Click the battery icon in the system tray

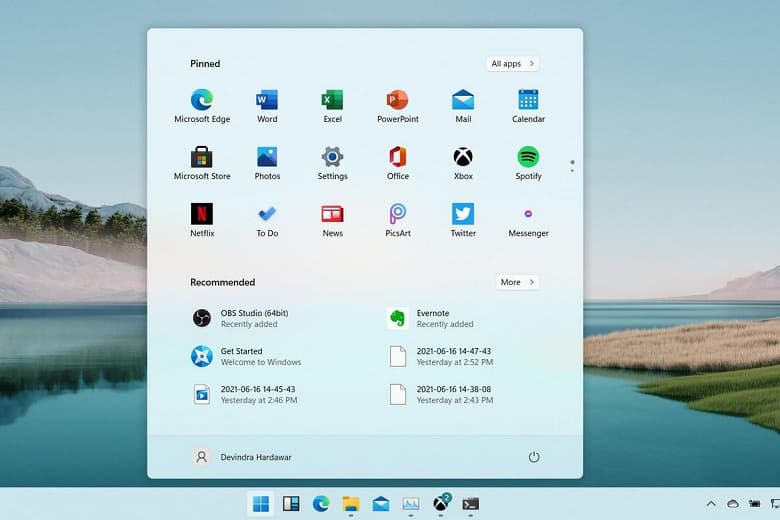755,504
